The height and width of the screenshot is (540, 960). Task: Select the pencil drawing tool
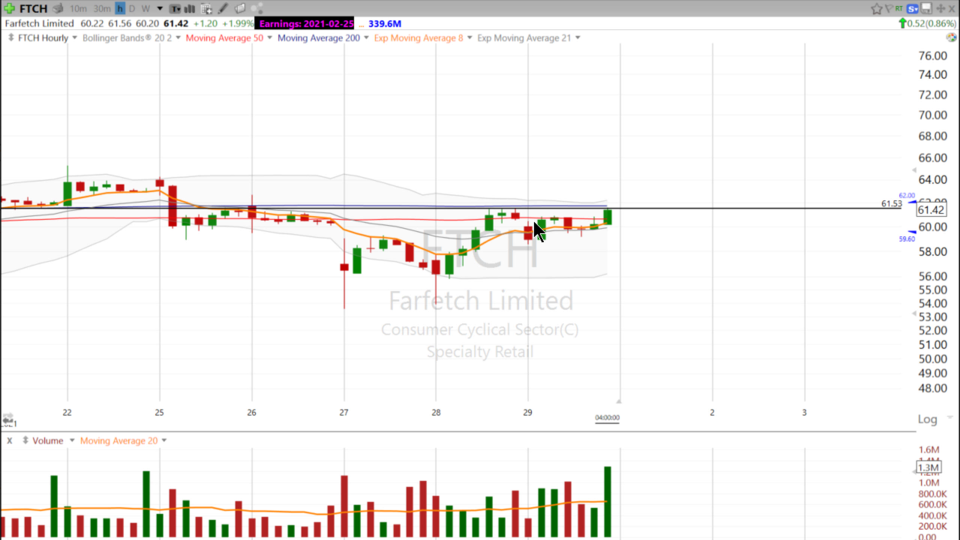223,9
